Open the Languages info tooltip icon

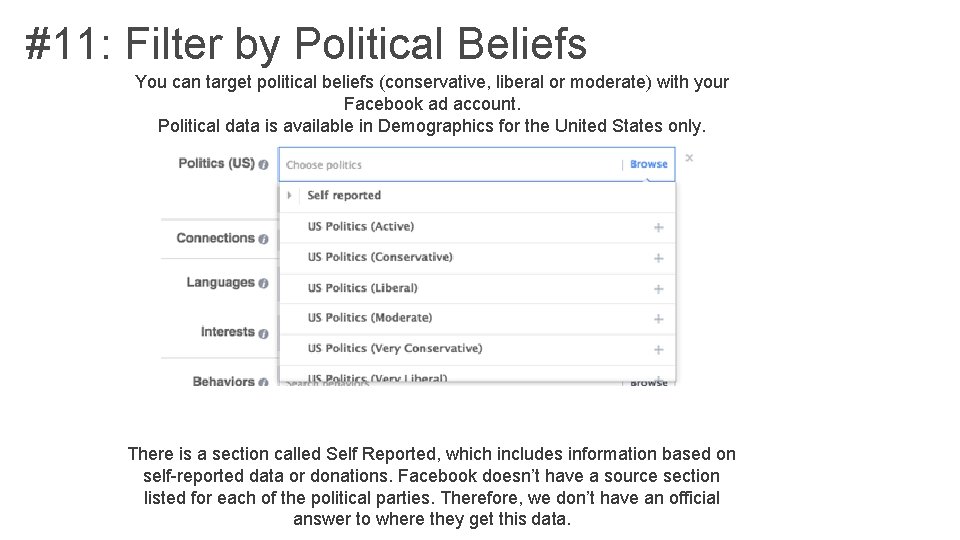pyautogui.click(x=263, y=283)
